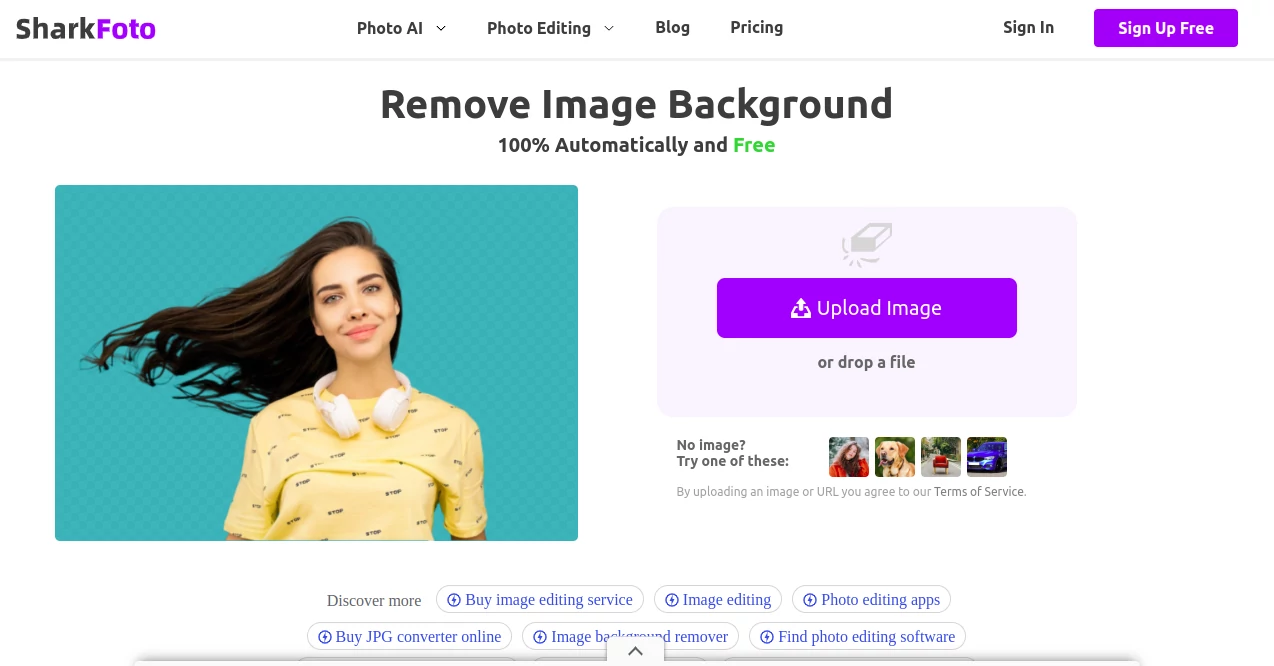
Task: Expand the Photo AI menu
Action: [x=401, y=28]
